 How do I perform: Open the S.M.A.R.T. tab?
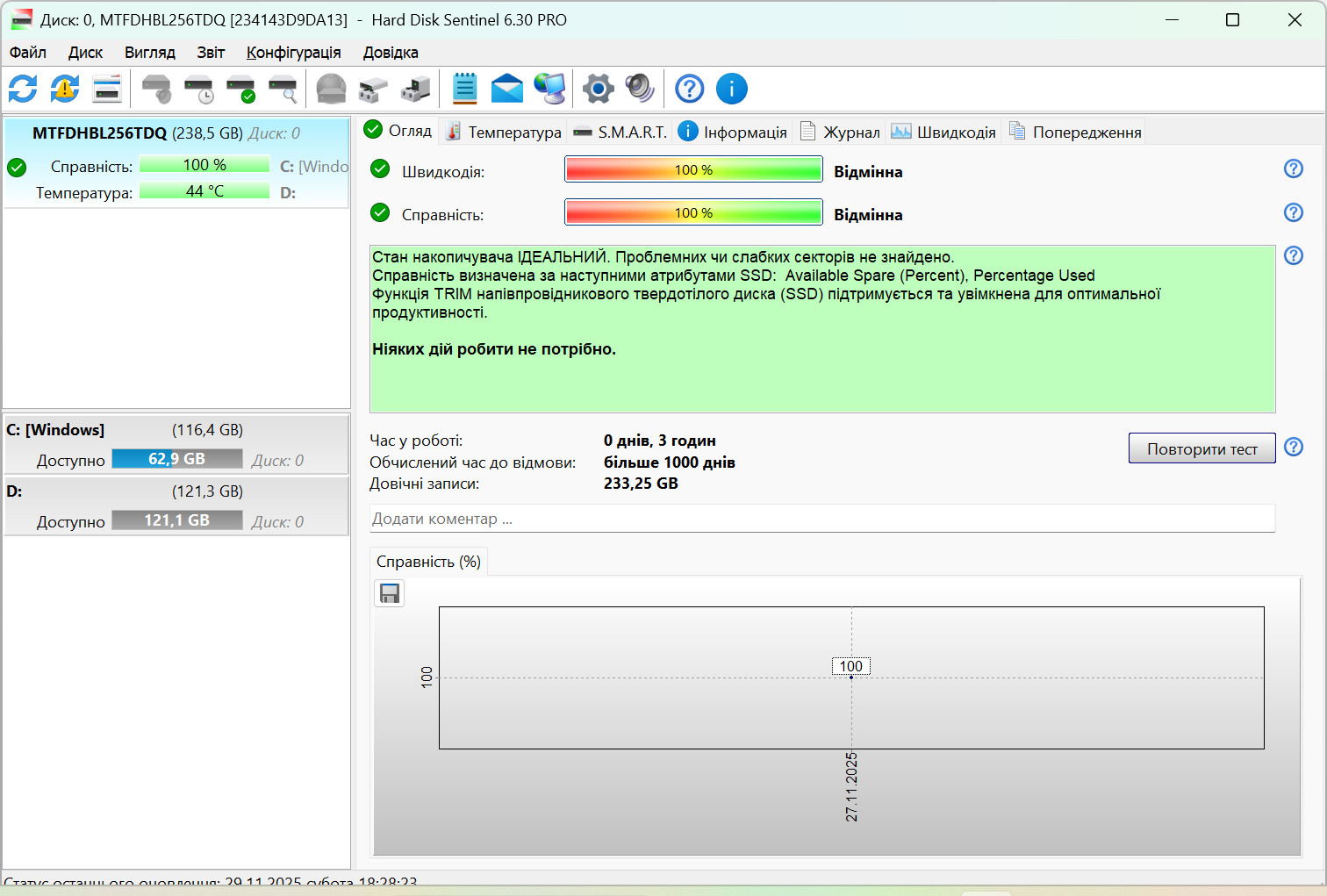coord(620,132)
